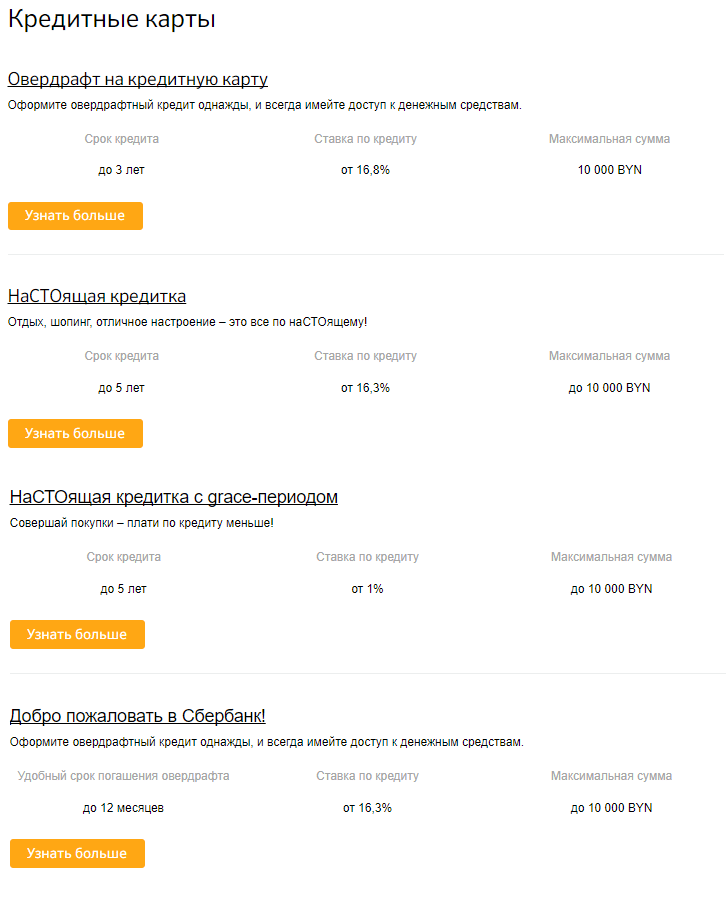The height and width of the screenshot is (903, 726).
Task: Click the Кредитные карты page heading
Action: pyautogui.click(x=112, y=20)
